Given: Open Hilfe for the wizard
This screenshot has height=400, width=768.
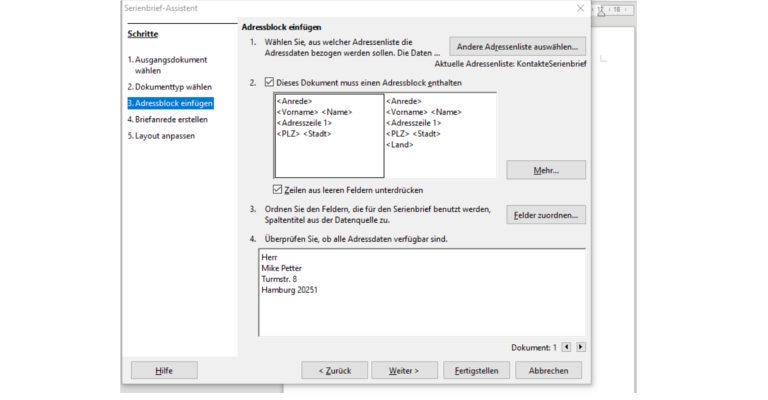Looking at the screenshot, I should coord(164,370).
